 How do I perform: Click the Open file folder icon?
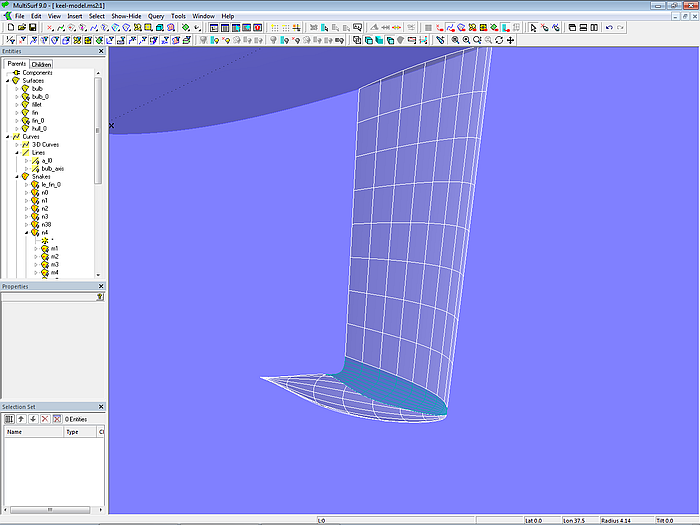(21, 28)
